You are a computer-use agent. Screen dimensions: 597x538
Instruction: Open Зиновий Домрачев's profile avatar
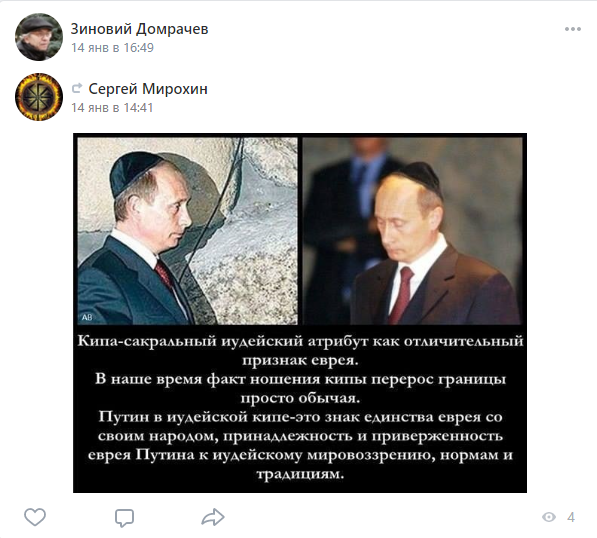38,37
